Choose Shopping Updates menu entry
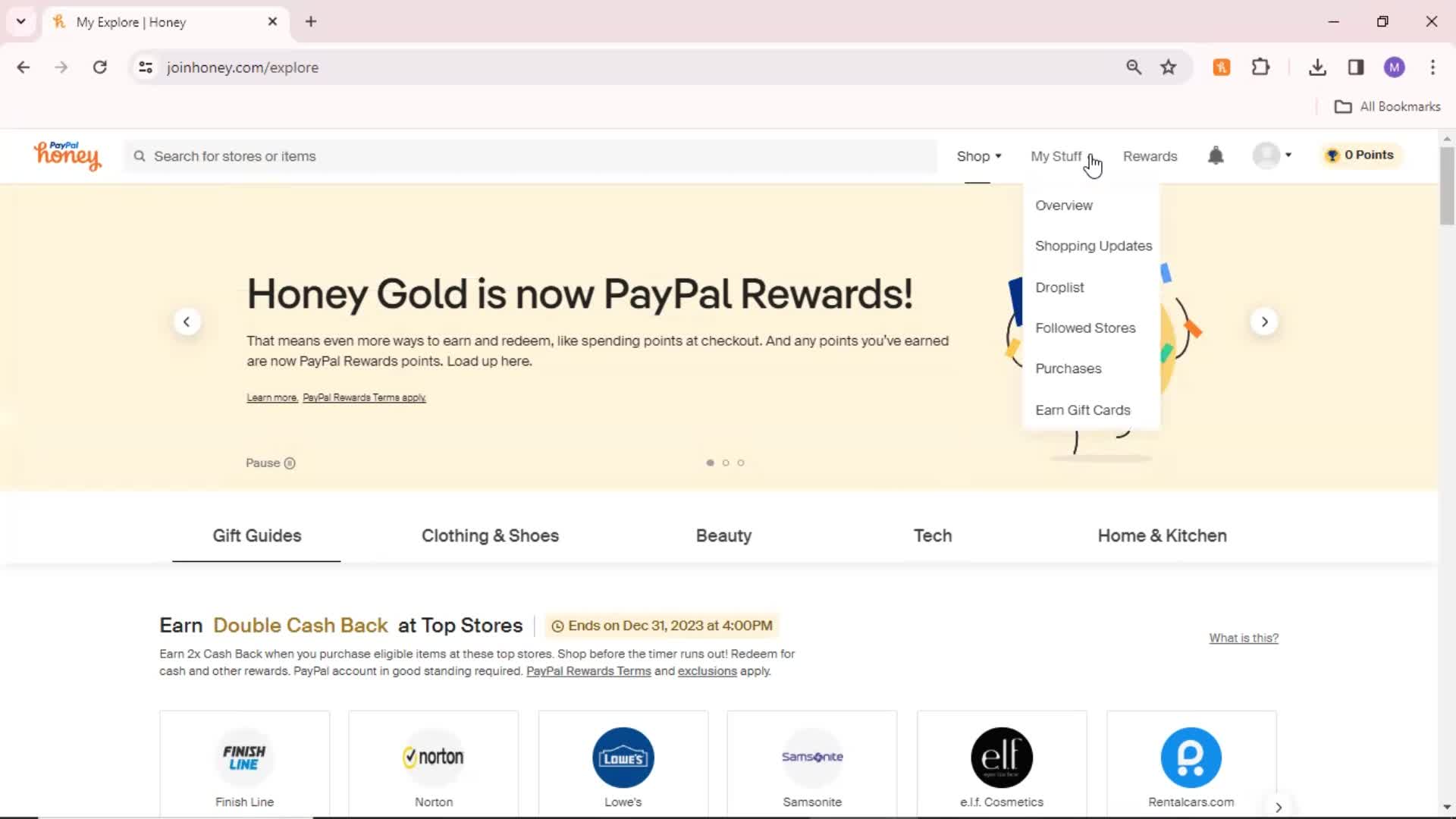The height and width of the screenshot is (819, 1456). click(1093, 246)
